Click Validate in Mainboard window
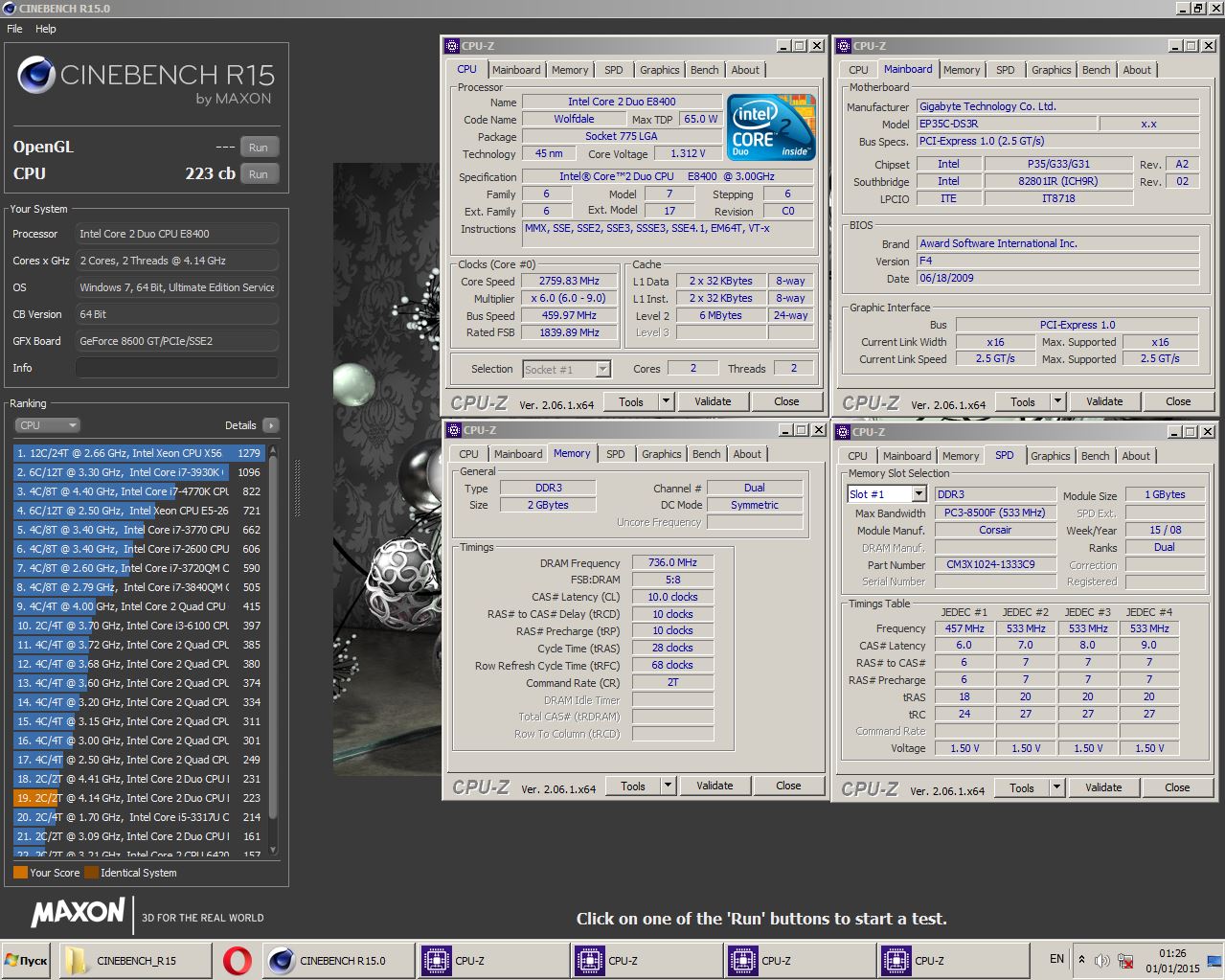The width and height of the screenshot is (1225, 980). [x=1104, y=401]
